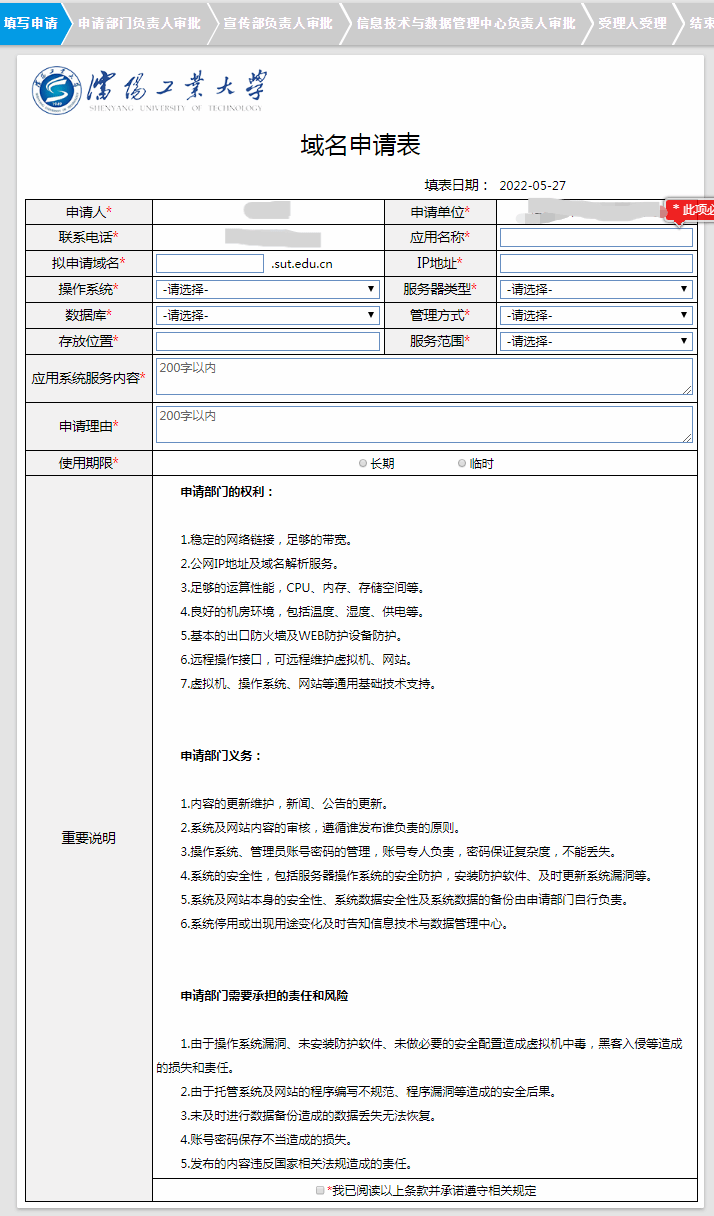Open the 数据库 dropdown

(x=268, y=315)
